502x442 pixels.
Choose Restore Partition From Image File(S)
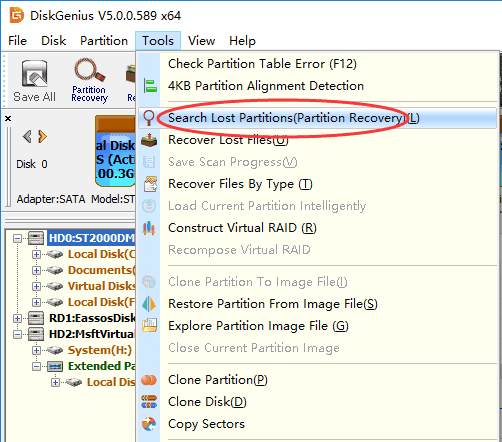tap(317, 304)
